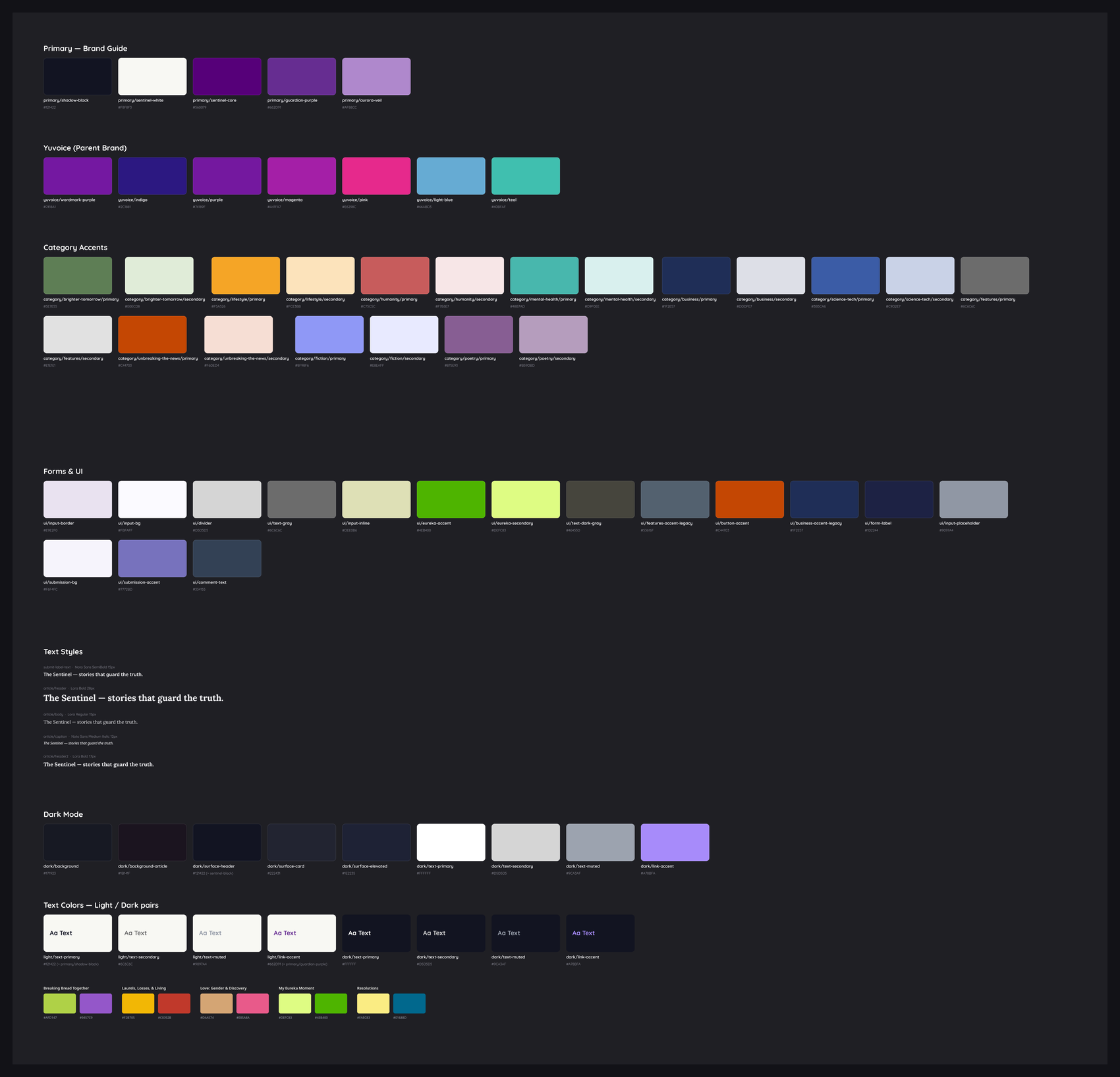Click the category/humanity/primary red swatch
The width and height of the screenshot is (1120, 1077).
point(395,275)
